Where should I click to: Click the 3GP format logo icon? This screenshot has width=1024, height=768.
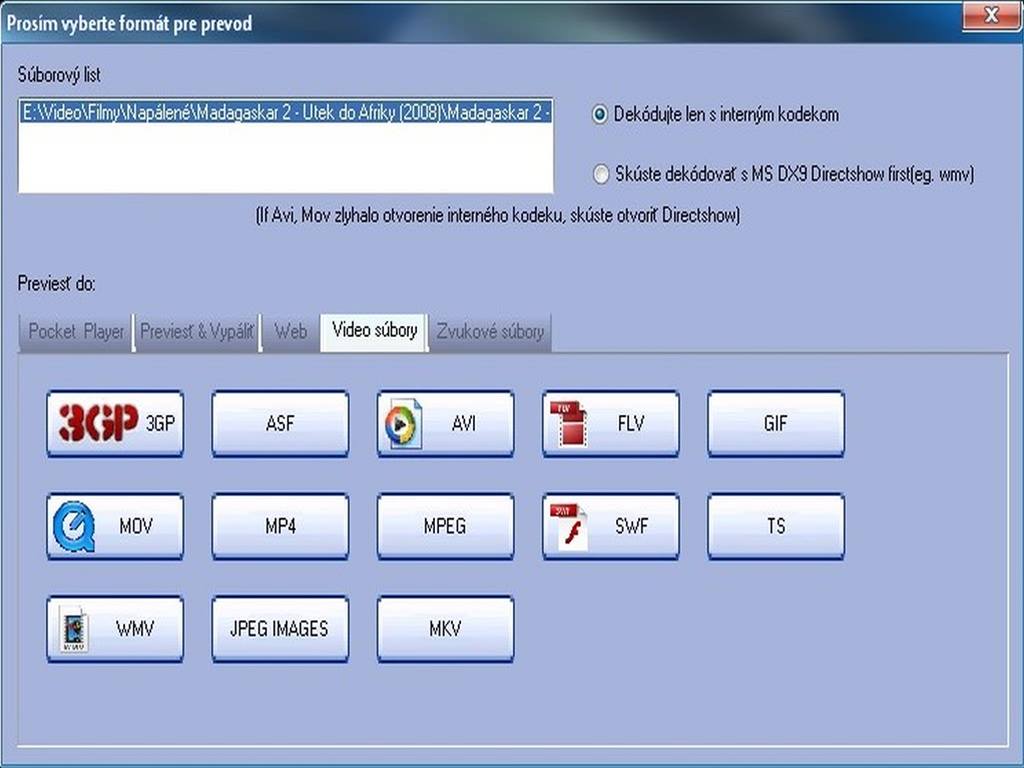click(97, 423)
